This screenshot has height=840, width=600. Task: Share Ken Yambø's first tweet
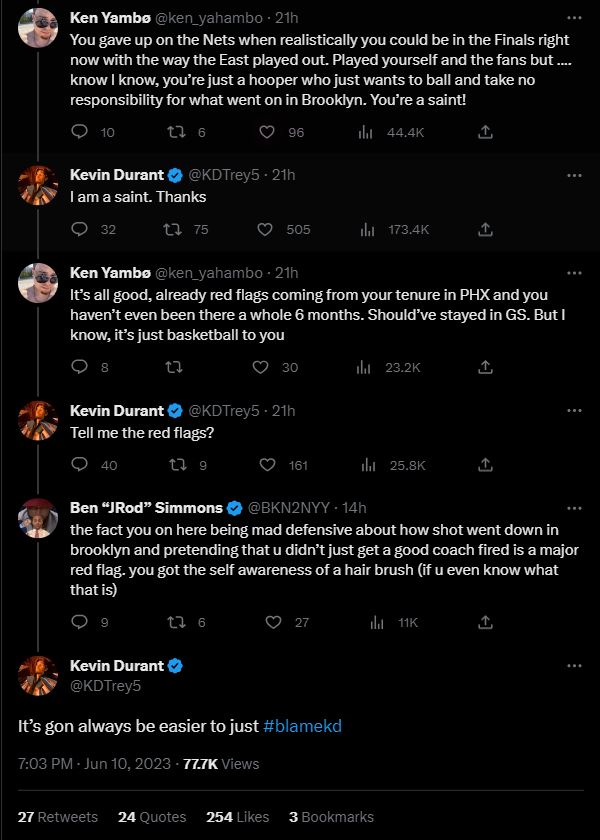click(486, 131)
